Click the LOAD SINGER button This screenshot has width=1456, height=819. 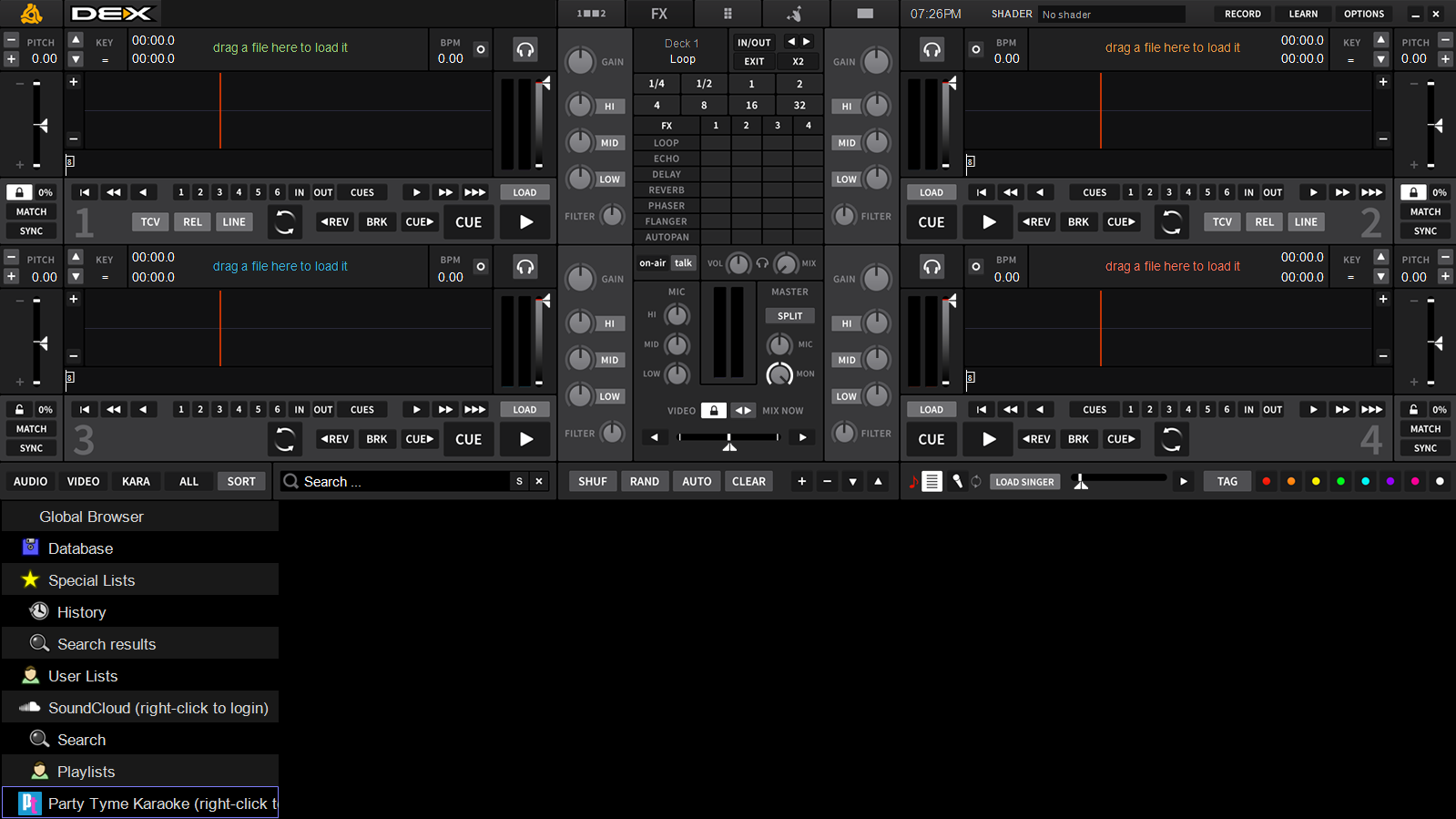pyautogui.click(x=1024, y=482)
